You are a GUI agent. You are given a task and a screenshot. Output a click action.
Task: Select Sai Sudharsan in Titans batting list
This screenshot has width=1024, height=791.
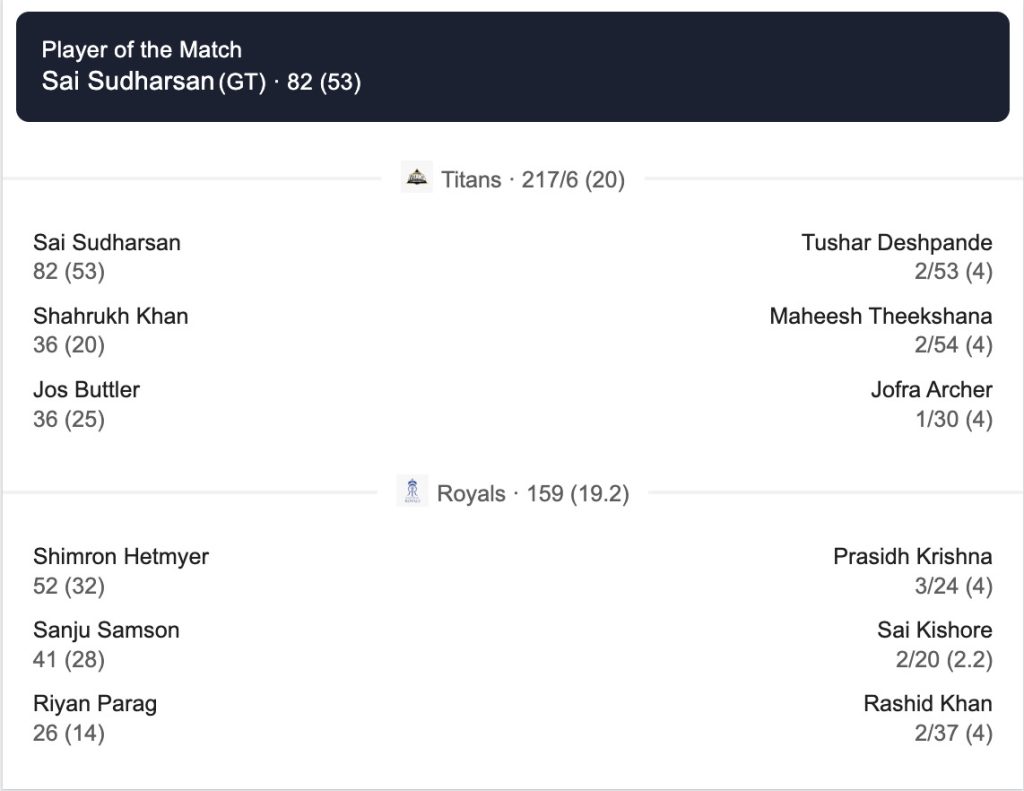(107, 242)
